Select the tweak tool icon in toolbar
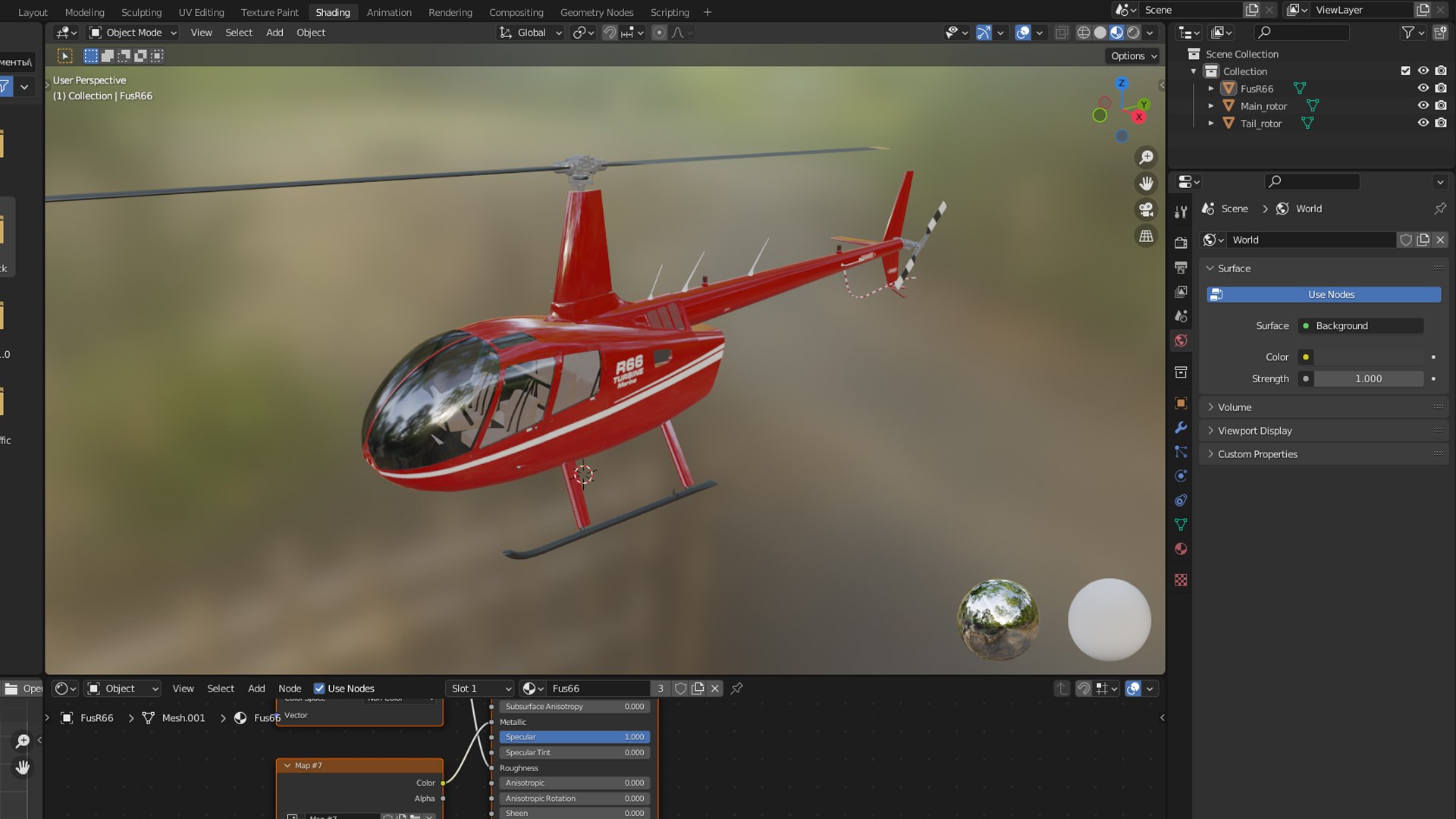 pos(65,56)
